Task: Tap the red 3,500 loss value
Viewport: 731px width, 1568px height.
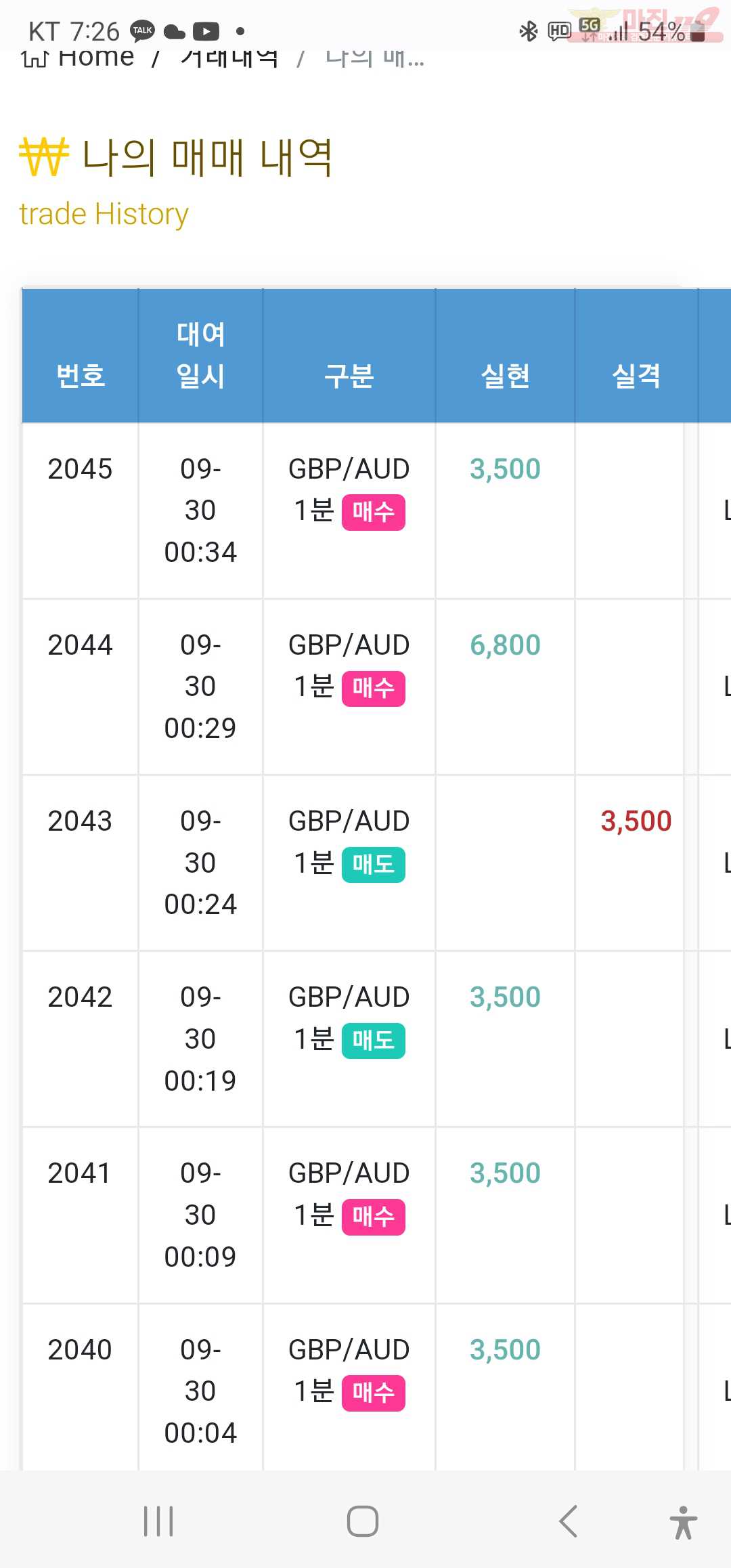Action: [636, 821]
